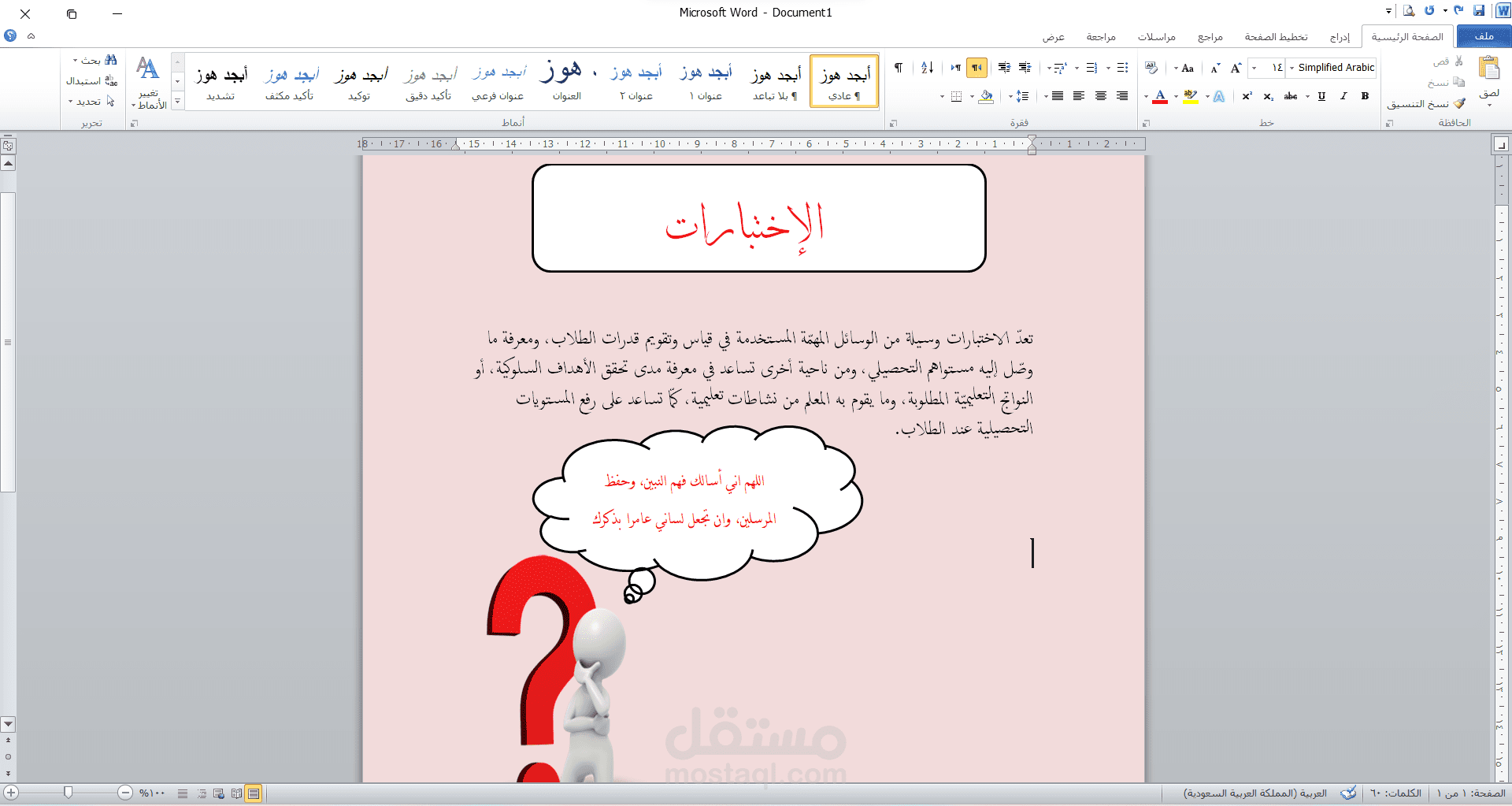Screen dimensions: 1512x806
Task: Toggle show paragraph marks ¶
Action: (x=899, y=68)
